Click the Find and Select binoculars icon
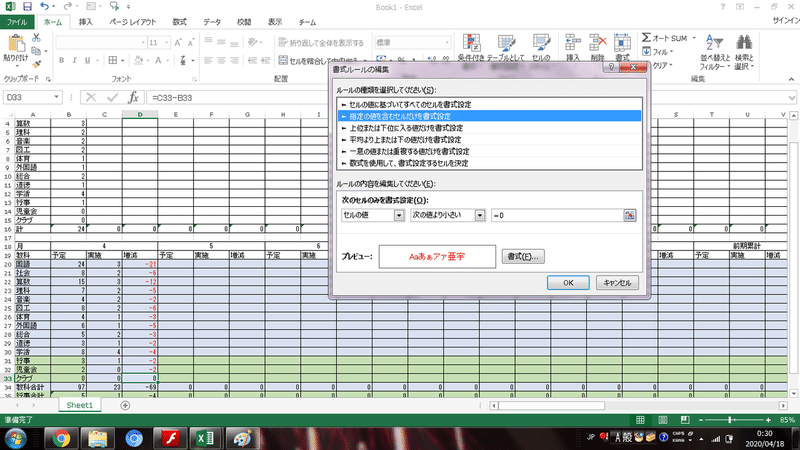Image resolution: width=800 pixels, height=450 pixels. [744, 43]
